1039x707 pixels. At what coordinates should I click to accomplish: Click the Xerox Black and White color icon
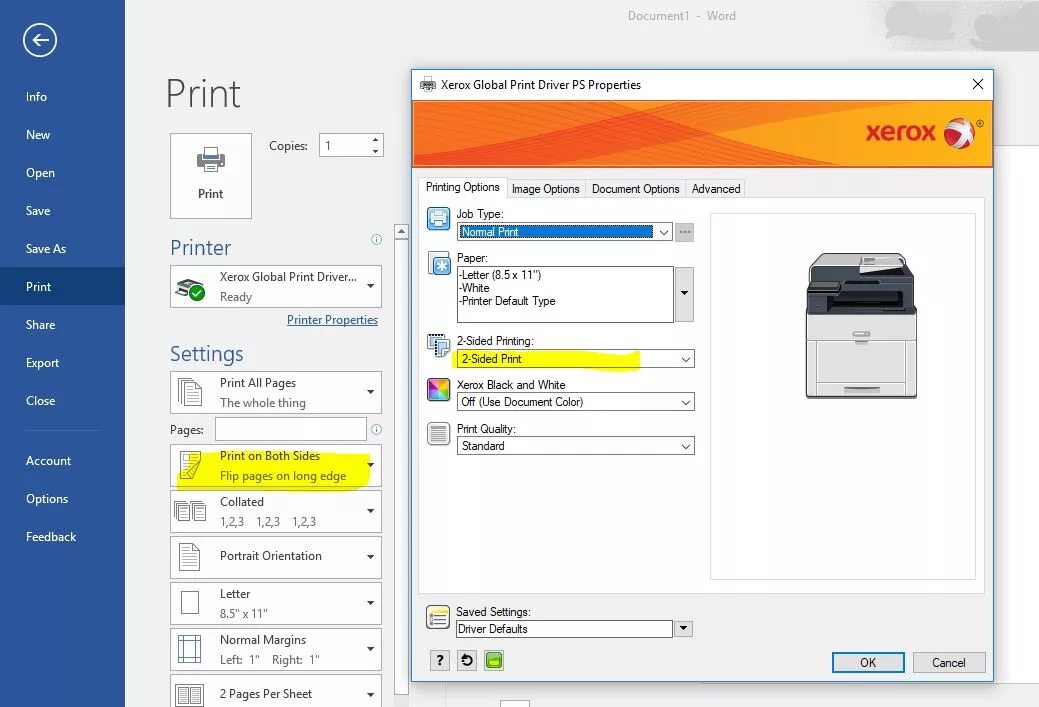438,390
